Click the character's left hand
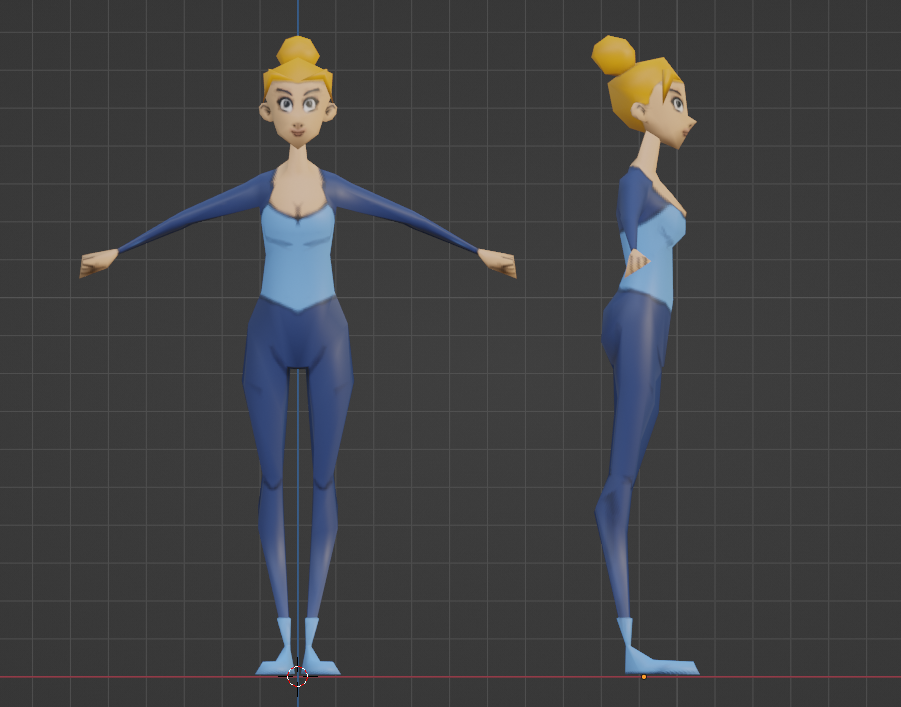Screen dimensions: 901x707 tap(496, 262)
